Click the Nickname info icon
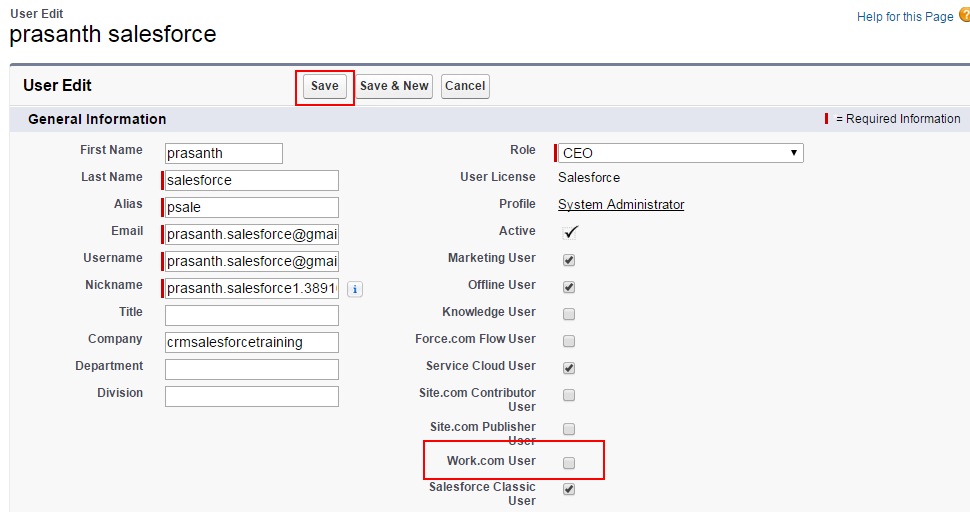970x512 pixels. point(355,289)
